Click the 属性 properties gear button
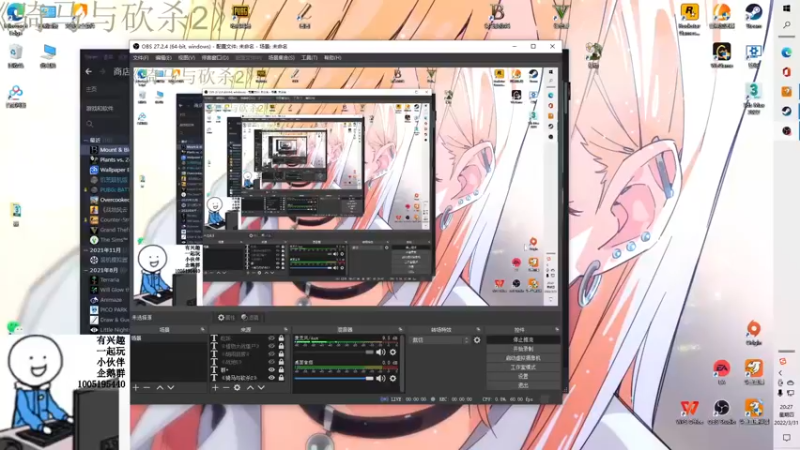The height and width of the screenshot is (450, 800). [x=226, y=317]
